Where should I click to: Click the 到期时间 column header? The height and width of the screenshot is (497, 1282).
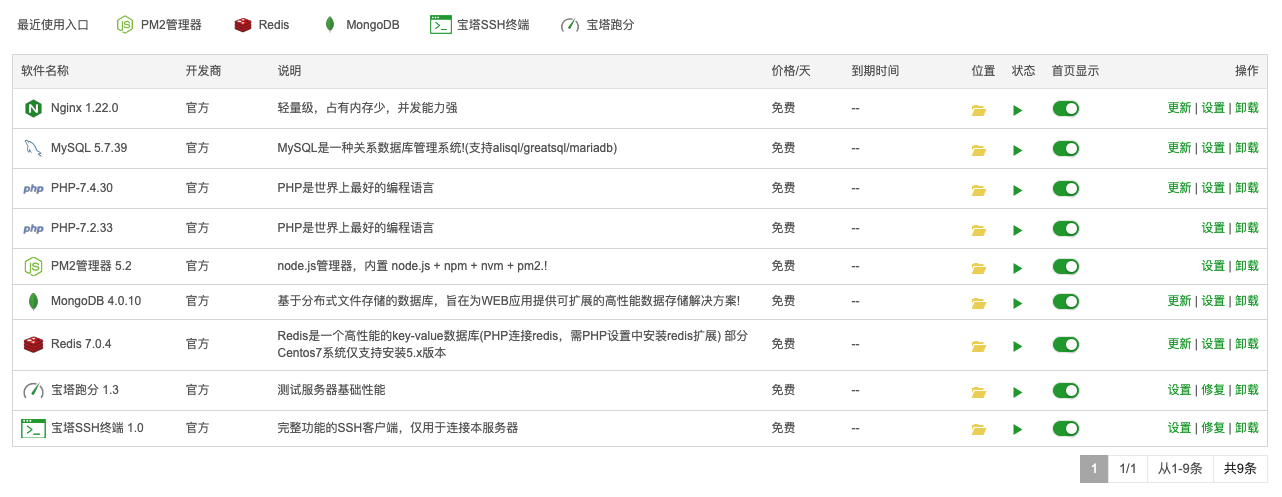tap(875, 71)
